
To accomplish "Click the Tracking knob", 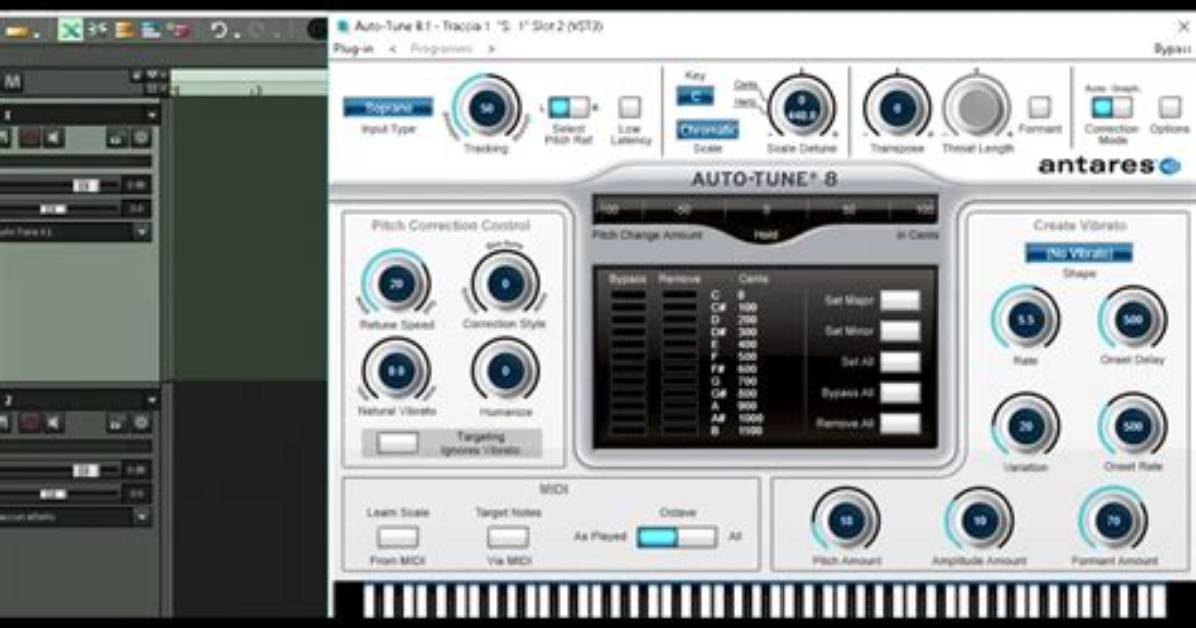I will click(487, 108).
